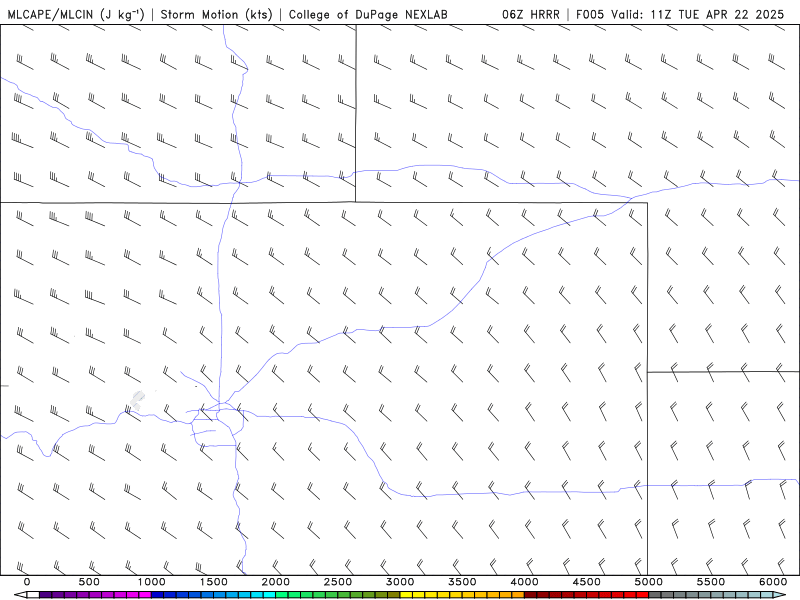Viewport: 800px width, 600px height.
Task: Click the MLCAPE/MLCIN (J kg⁻¹) title text
Action: coord(76,14)
